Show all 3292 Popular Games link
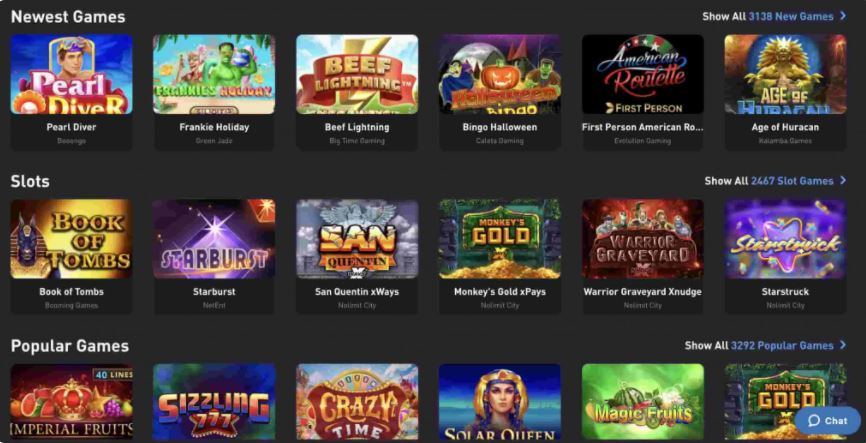This screenshot has width=866, height=443. pos(759,345)
